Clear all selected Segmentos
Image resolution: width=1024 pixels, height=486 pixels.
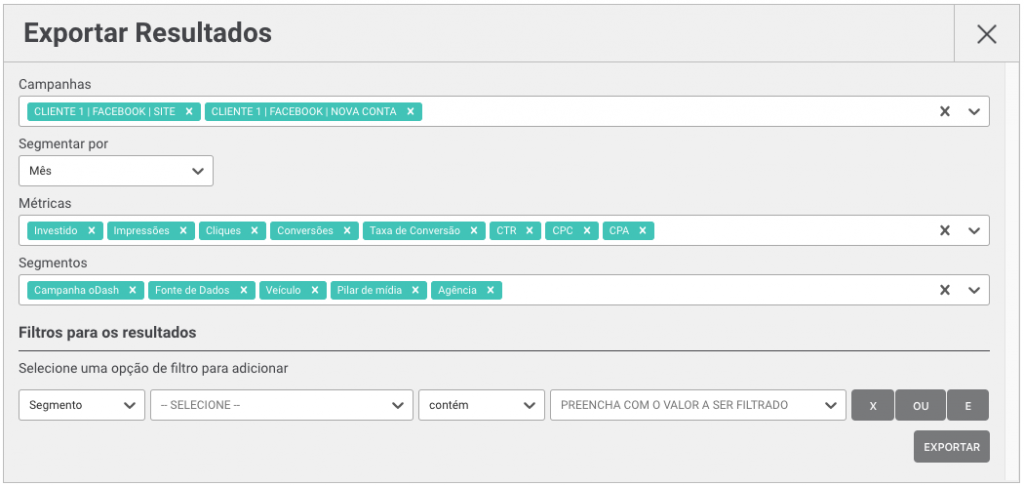click(x=944, y=291)
